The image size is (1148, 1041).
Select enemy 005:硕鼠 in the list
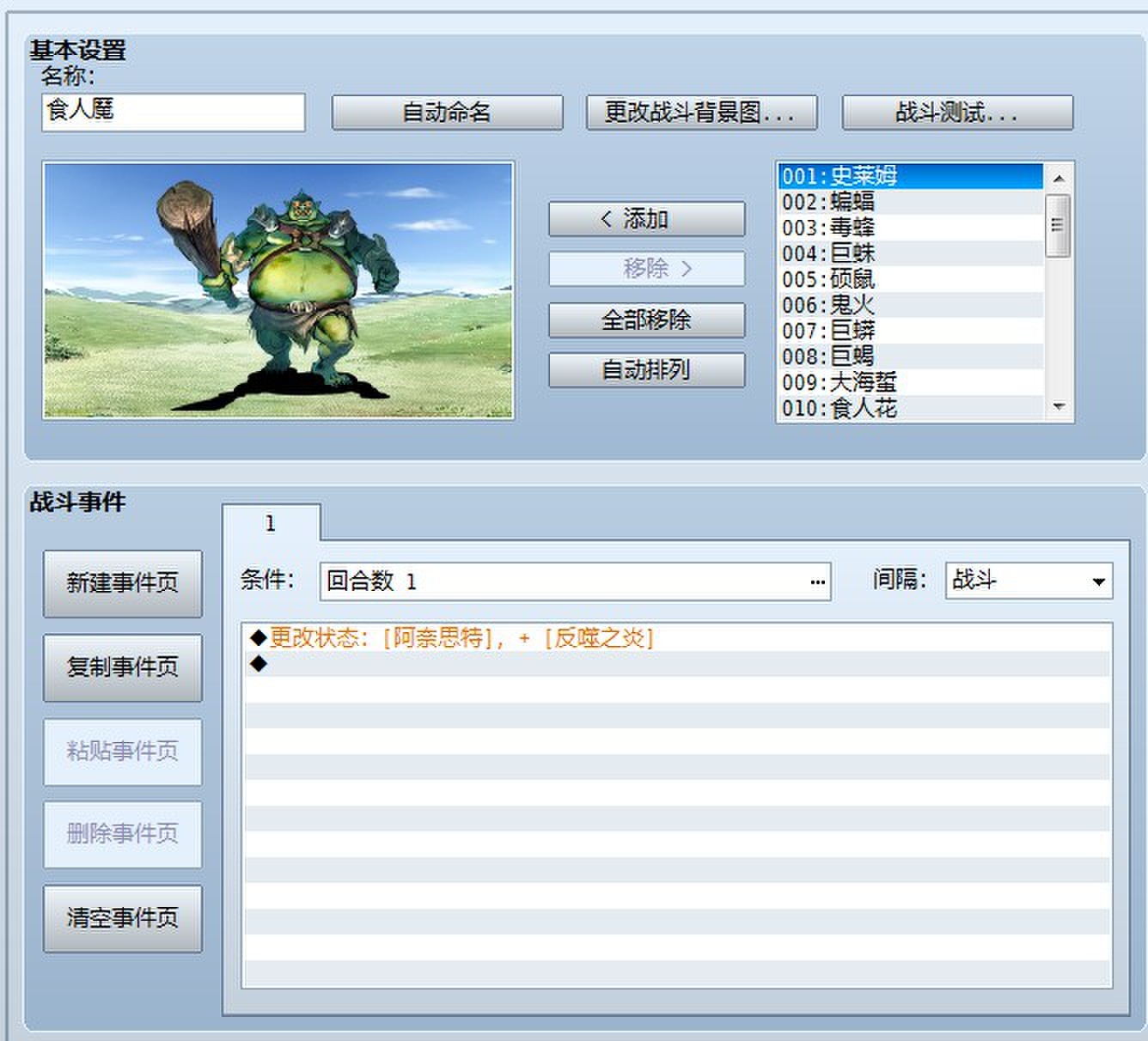tap(910, 279)
